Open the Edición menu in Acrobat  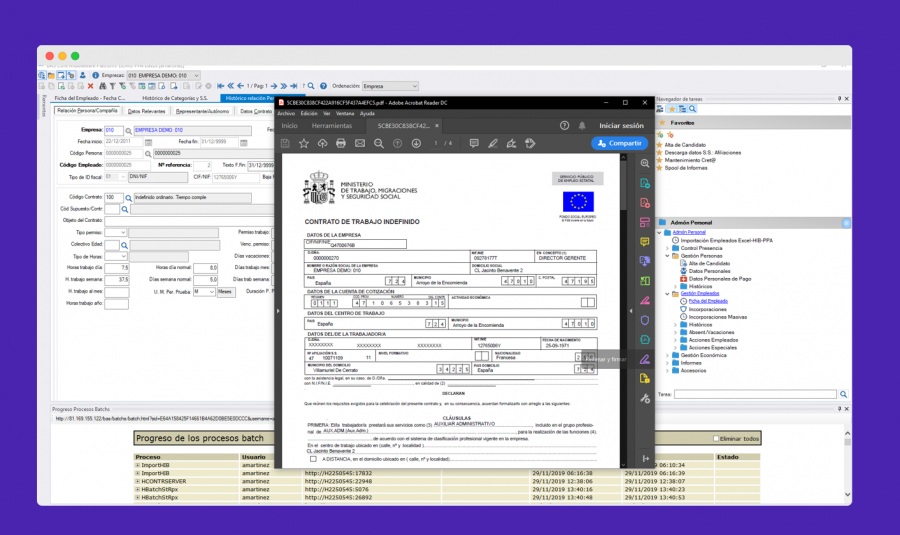[309, 114]
